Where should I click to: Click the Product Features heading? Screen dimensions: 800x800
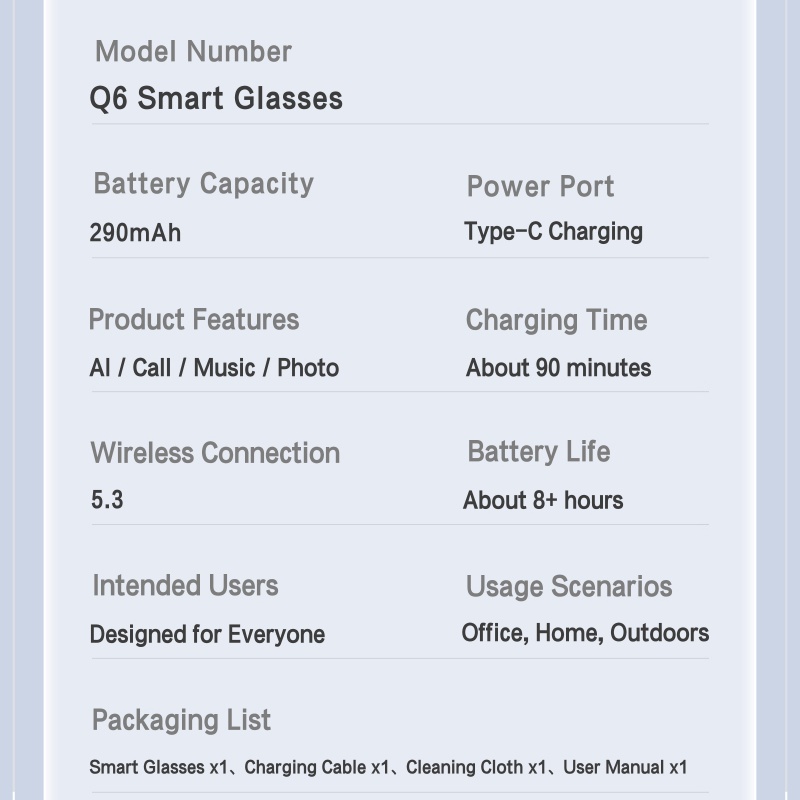pyautogui.click(x=194, y=320)
